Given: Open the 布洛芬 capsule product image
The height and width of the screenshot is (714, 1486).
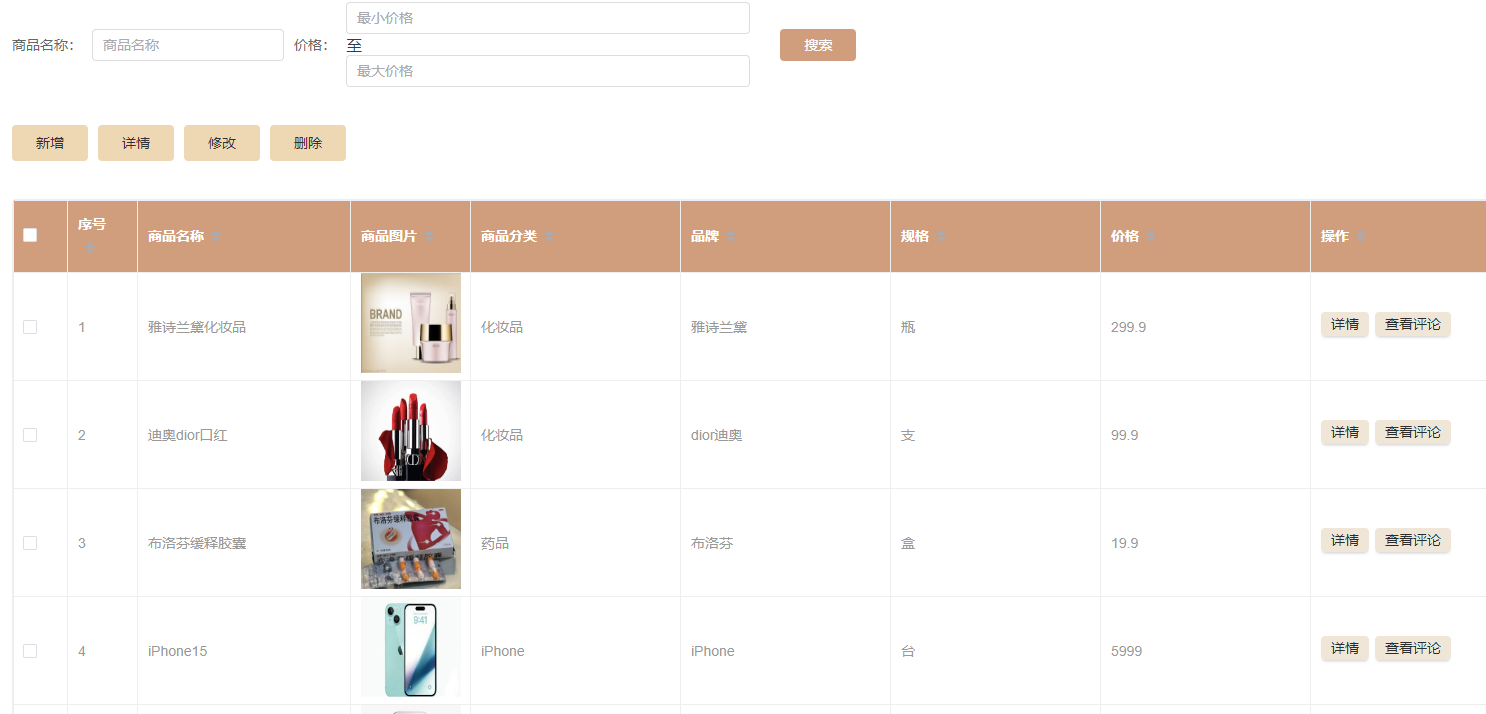Looking at the screenshot, I should coord(411,539).
